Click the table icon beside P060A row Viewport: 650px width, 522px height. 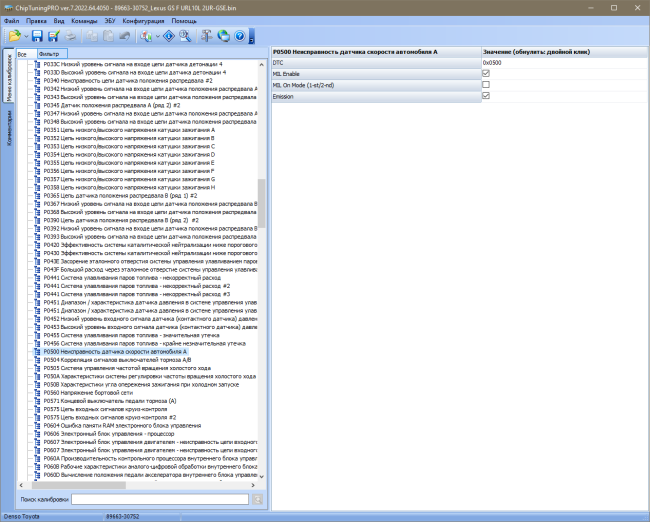(x=37, y=458)
